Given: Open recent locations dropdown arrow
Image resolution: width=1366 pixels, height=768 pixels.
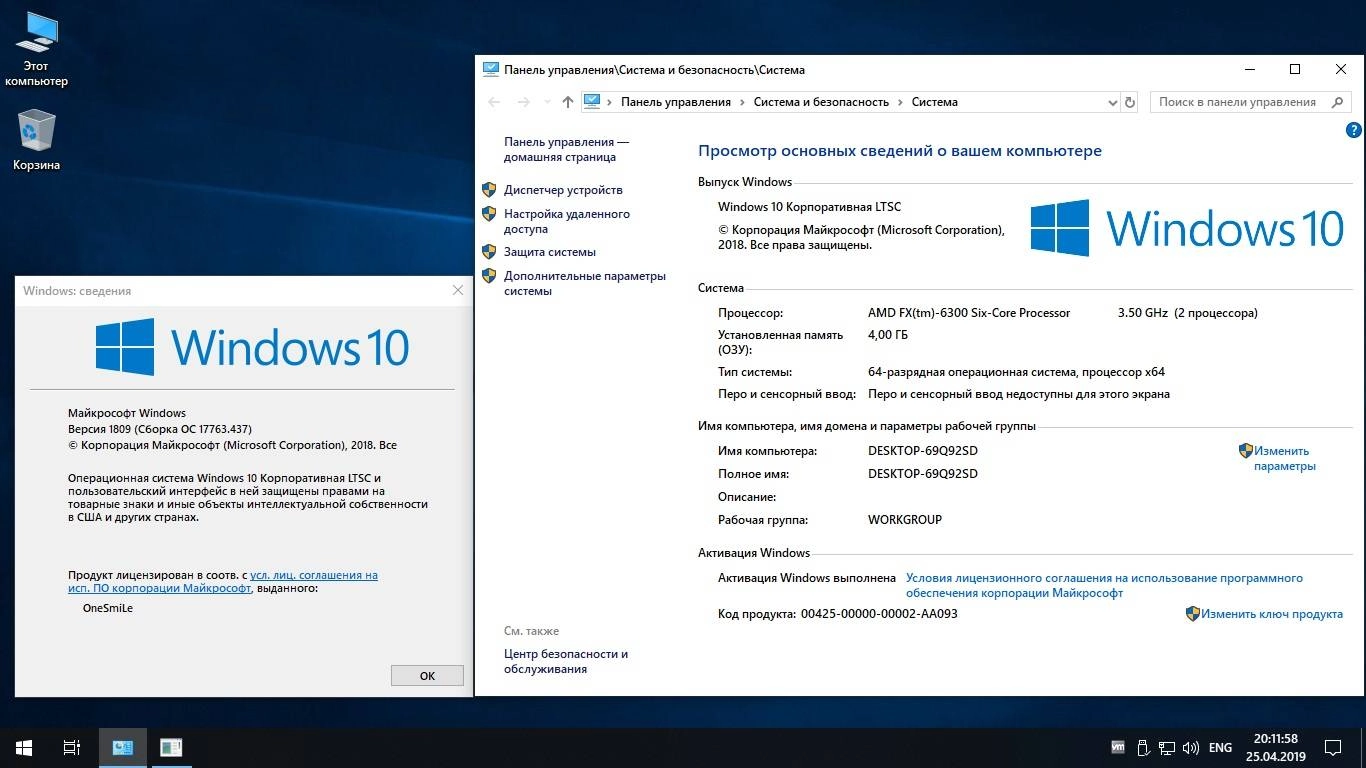Looking at the screenshot, I should click(547, 102).
